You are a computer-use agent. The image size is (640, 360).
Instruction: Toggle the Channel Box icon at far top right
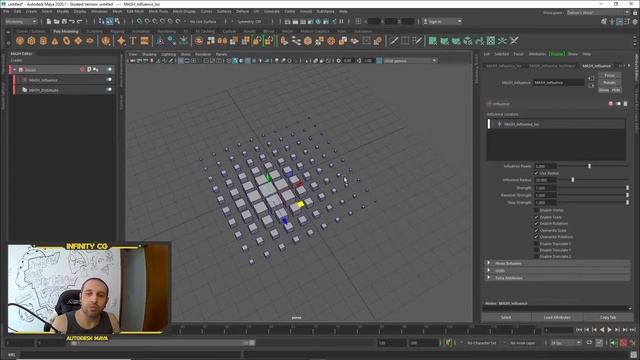(635, 21)
